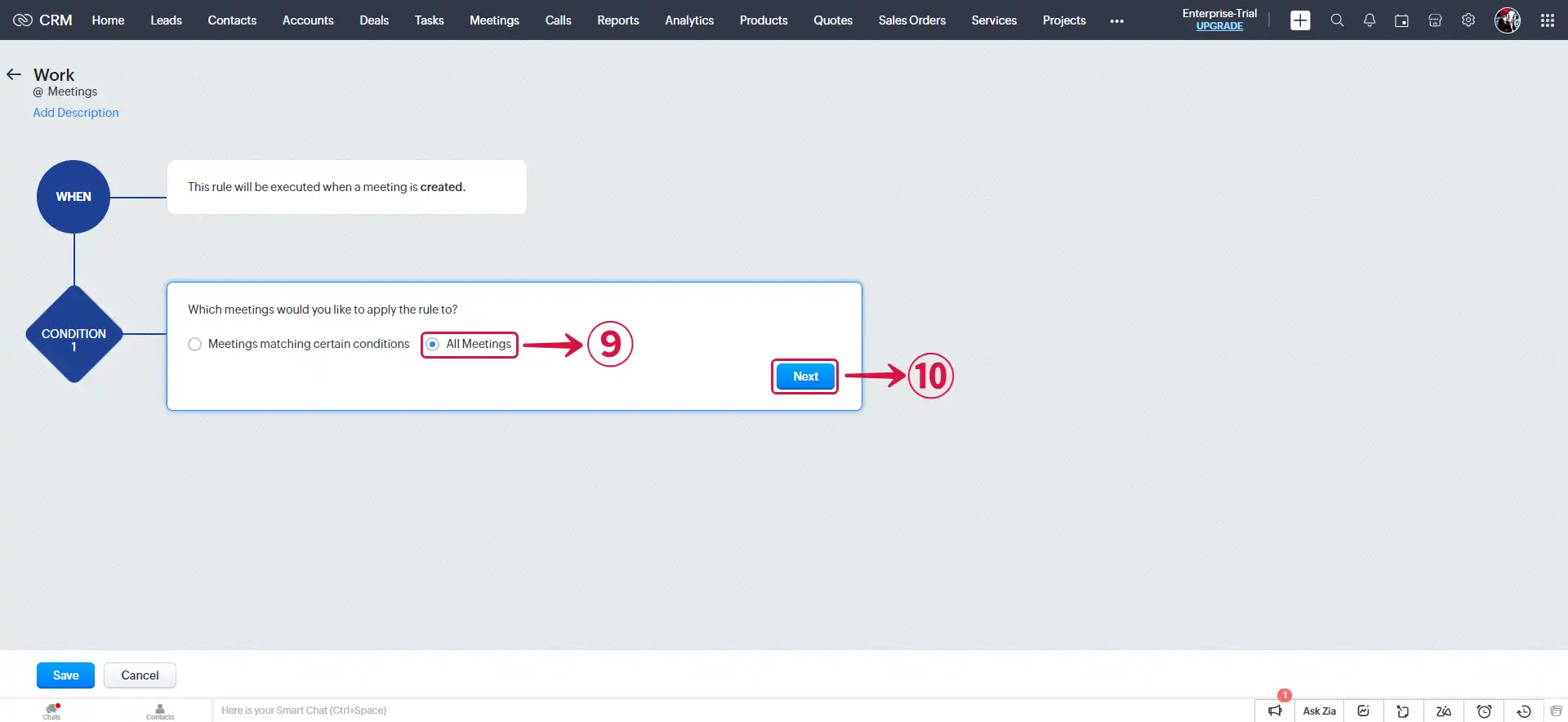
Task: Open the Meetings module tab
Action: 494,20
